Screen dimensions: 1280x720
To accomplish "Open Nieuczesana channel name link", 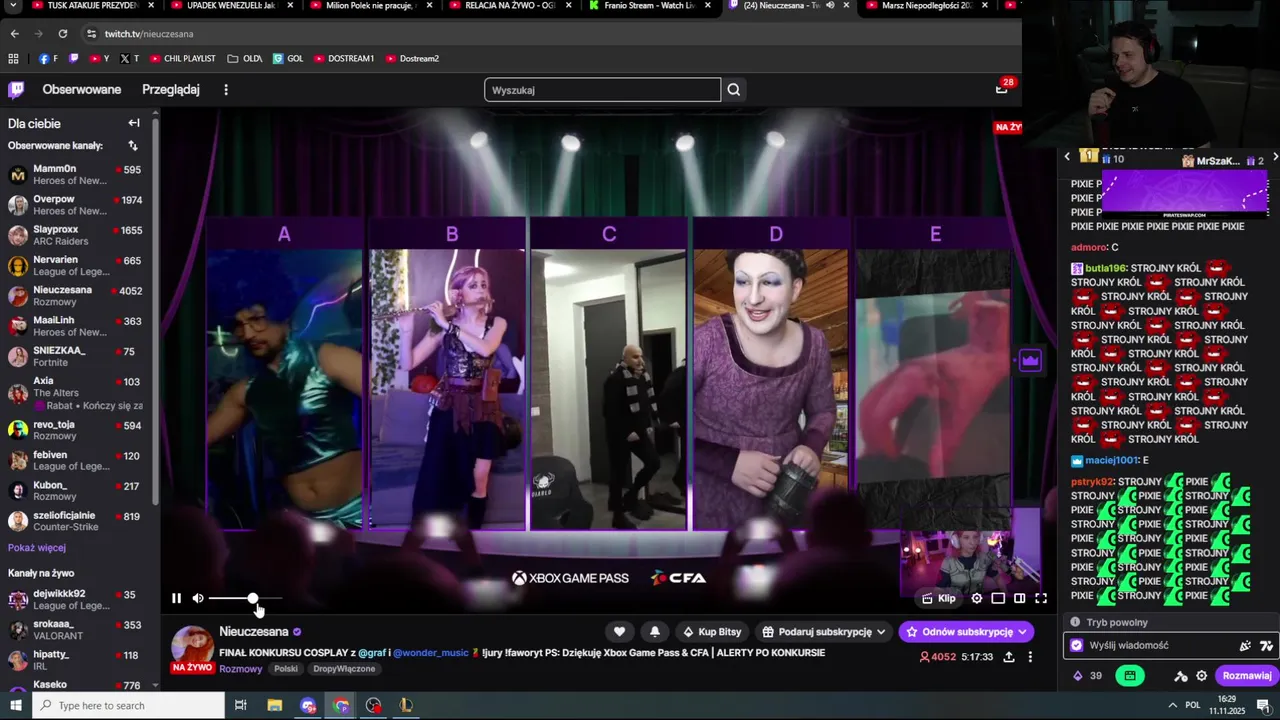I will 254,632.
